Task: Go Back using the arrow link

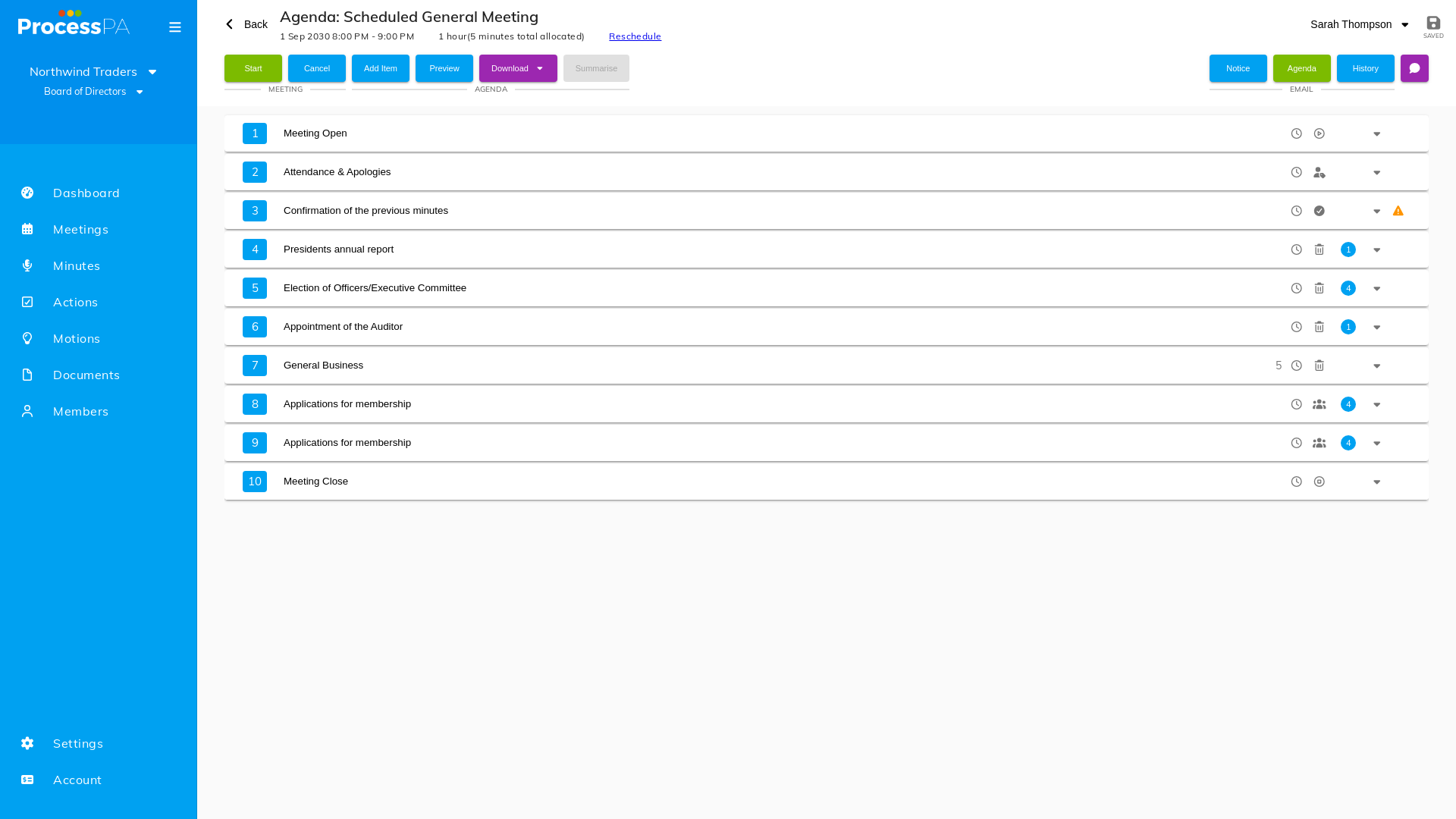Action: (246, 24)
